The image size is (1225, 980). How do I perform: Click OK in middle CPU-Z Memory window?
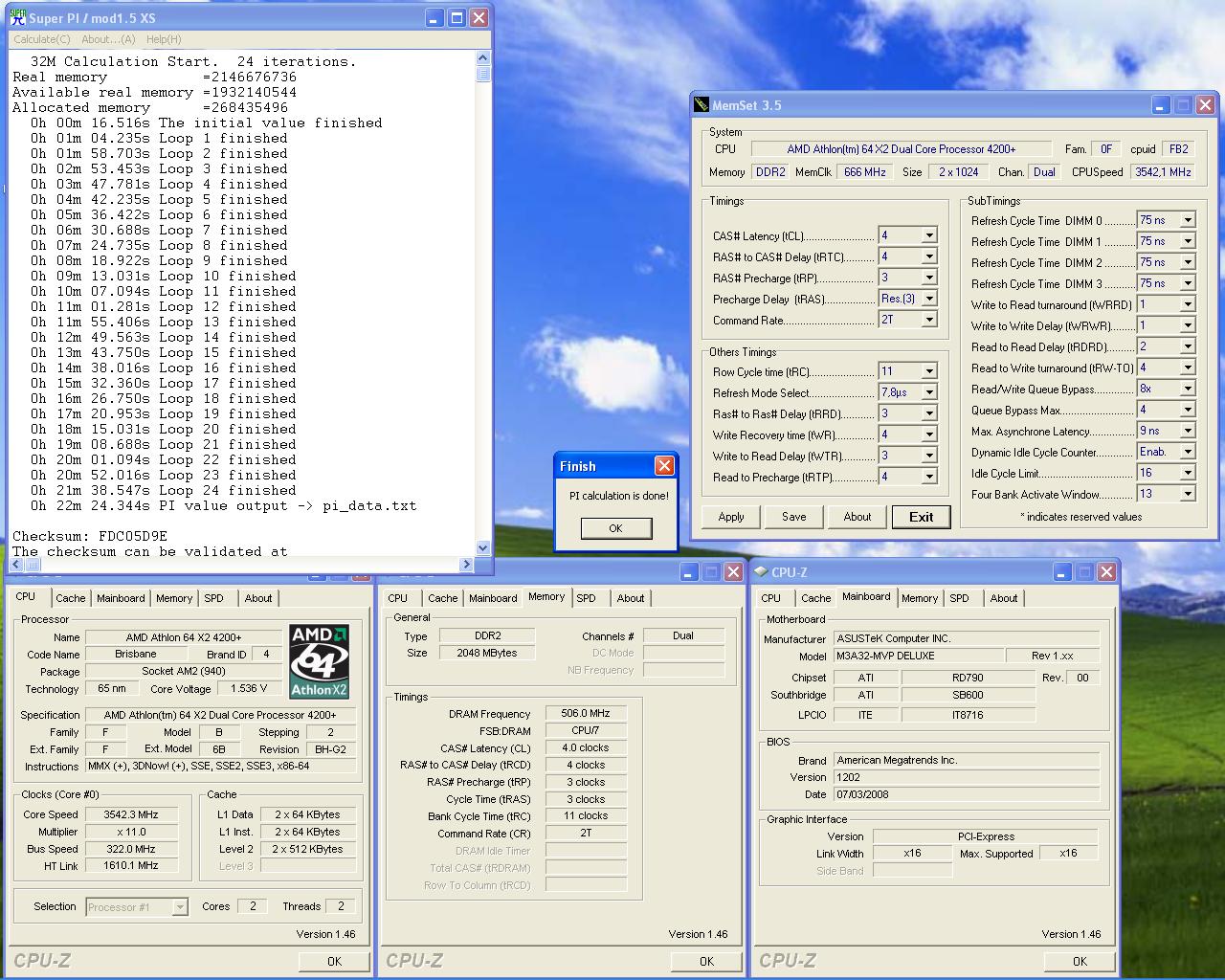tap(706, 961)
